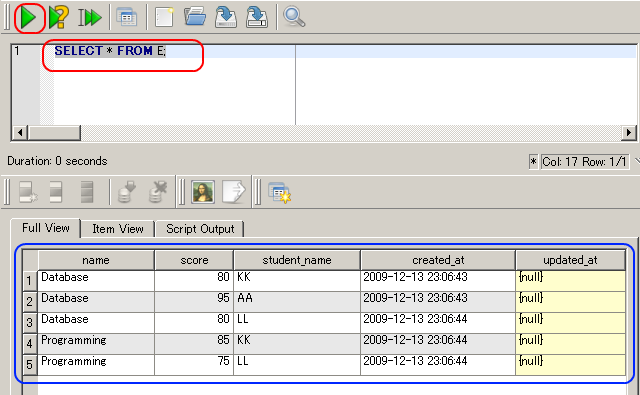Click 'Programming' name cell in row 4
Viewport: 640px width, 395px height.
(96, 344)
